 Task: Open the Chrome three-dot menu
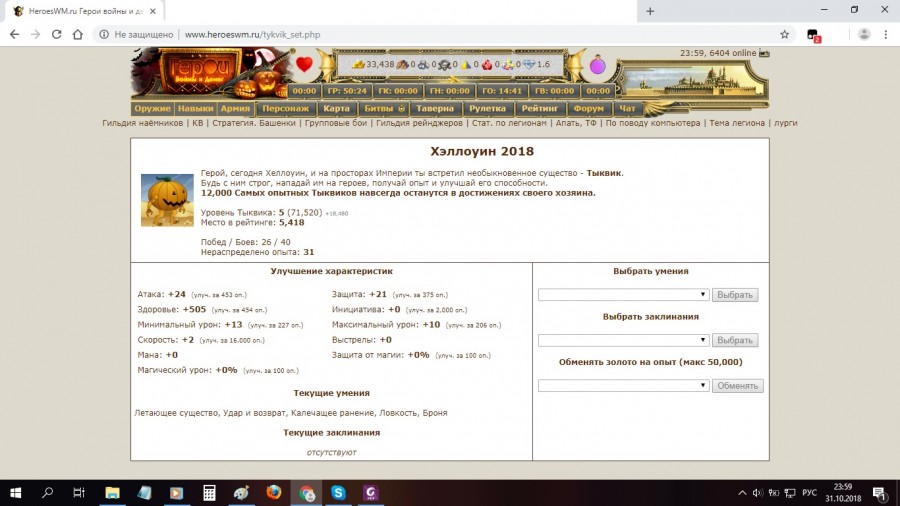pos(885,34)
